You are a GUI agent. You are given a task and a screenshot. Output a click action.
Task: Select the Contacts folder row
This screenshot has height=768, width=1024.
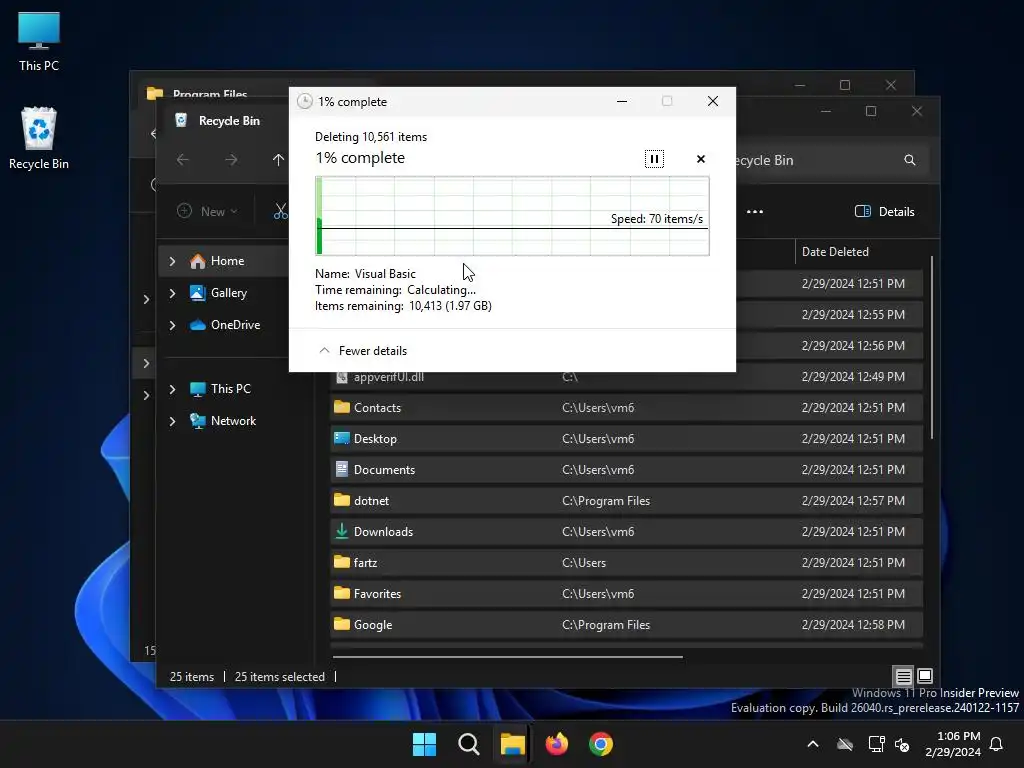(626, 408)
